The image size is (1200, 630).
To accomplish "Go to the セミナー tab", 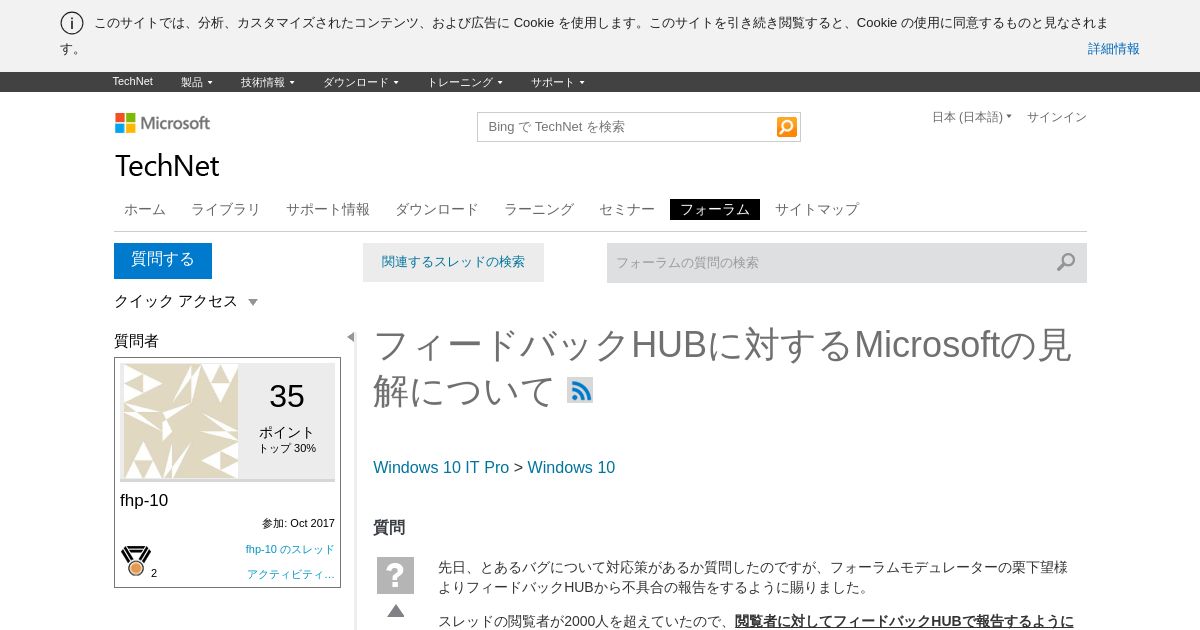I will tap(627, 209).
